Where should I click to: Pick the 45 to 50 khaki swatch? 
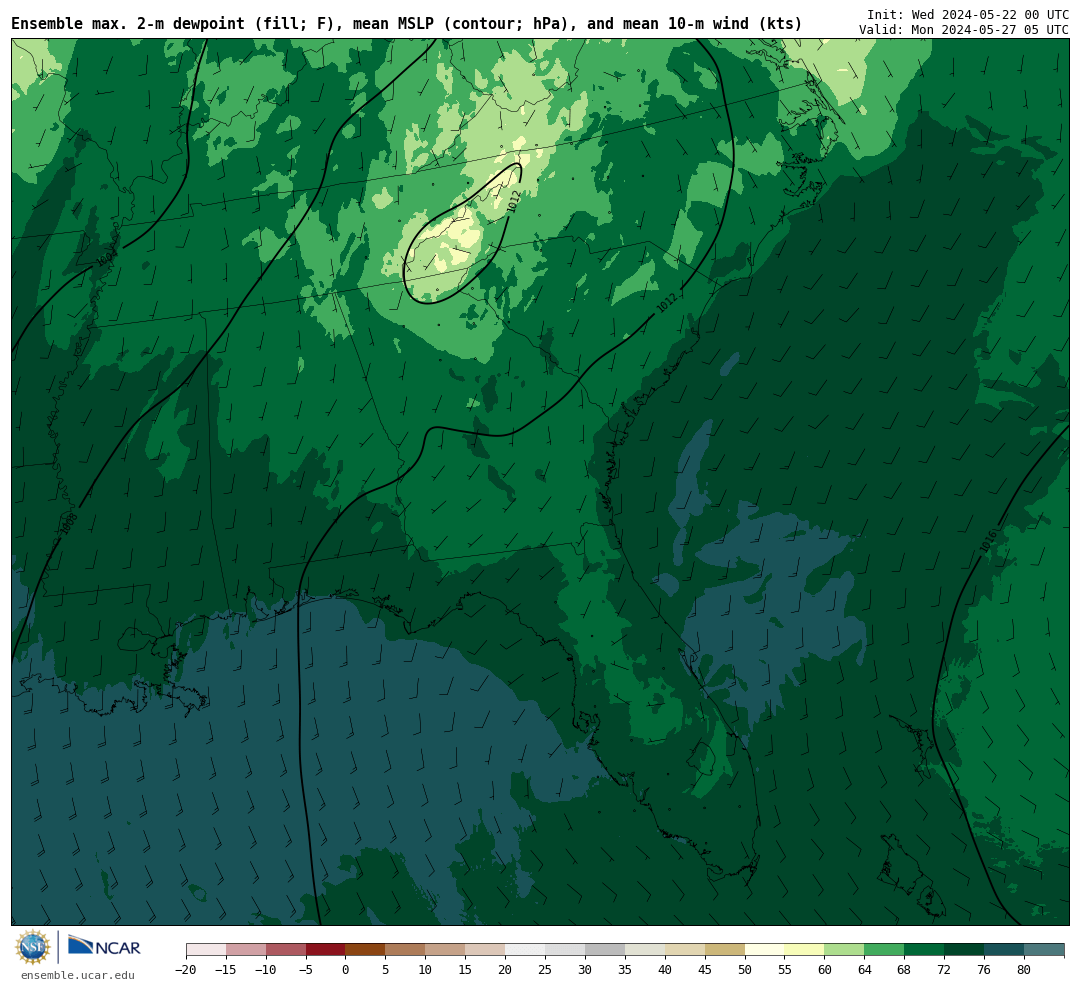click(x=725, y=950)
